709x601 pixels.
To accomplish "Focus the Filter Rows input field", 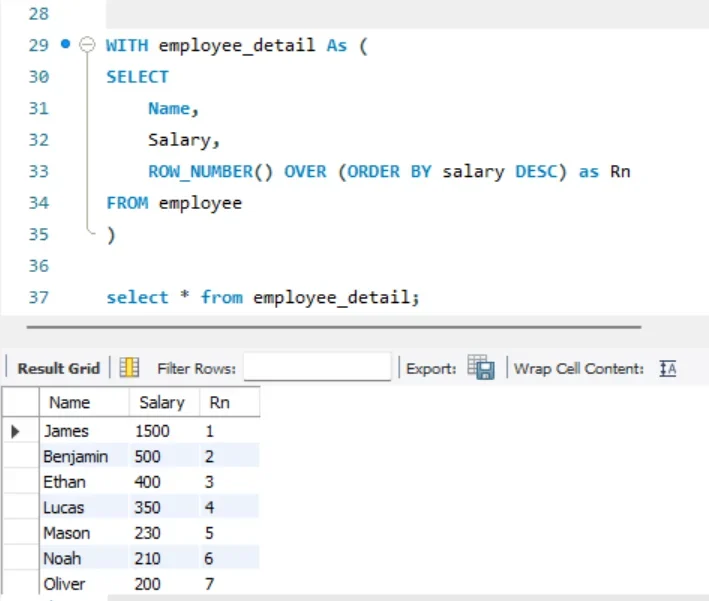I will pyautogui.click(x=317, y=367).
